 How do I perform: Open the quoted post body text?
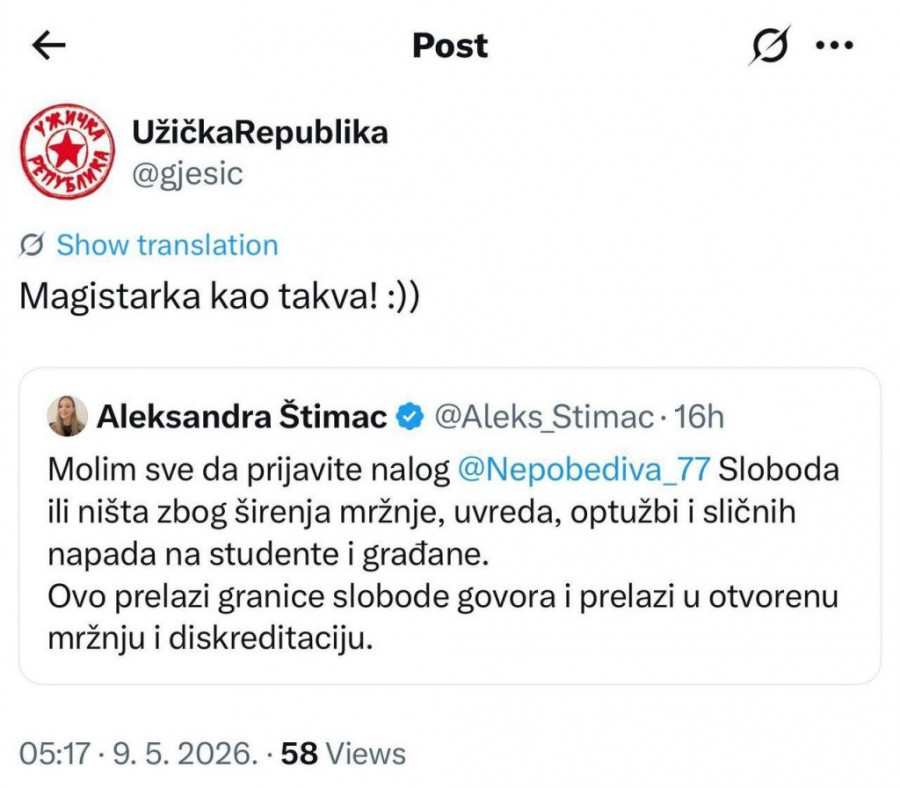coord(443,554)
